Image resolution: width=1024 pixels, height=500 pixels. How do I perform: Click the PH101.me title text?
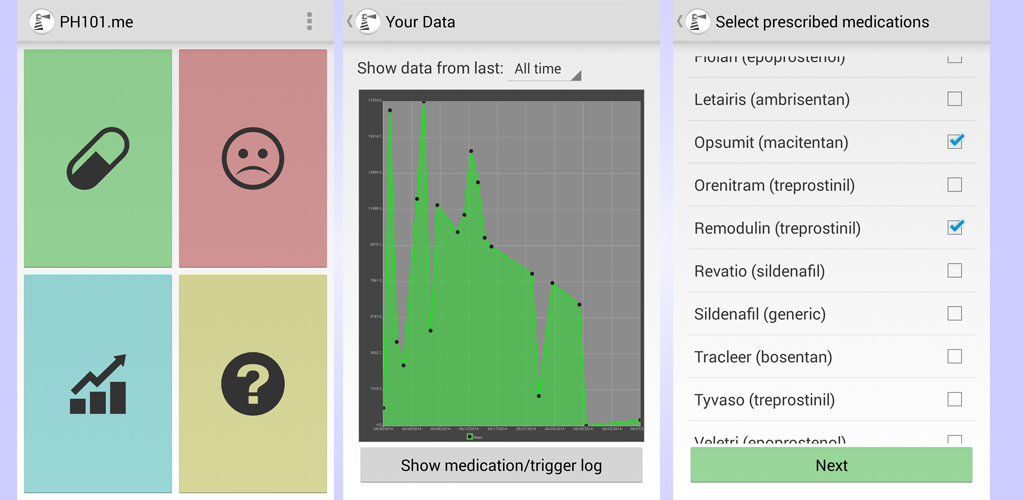click(x=97, y=22)
